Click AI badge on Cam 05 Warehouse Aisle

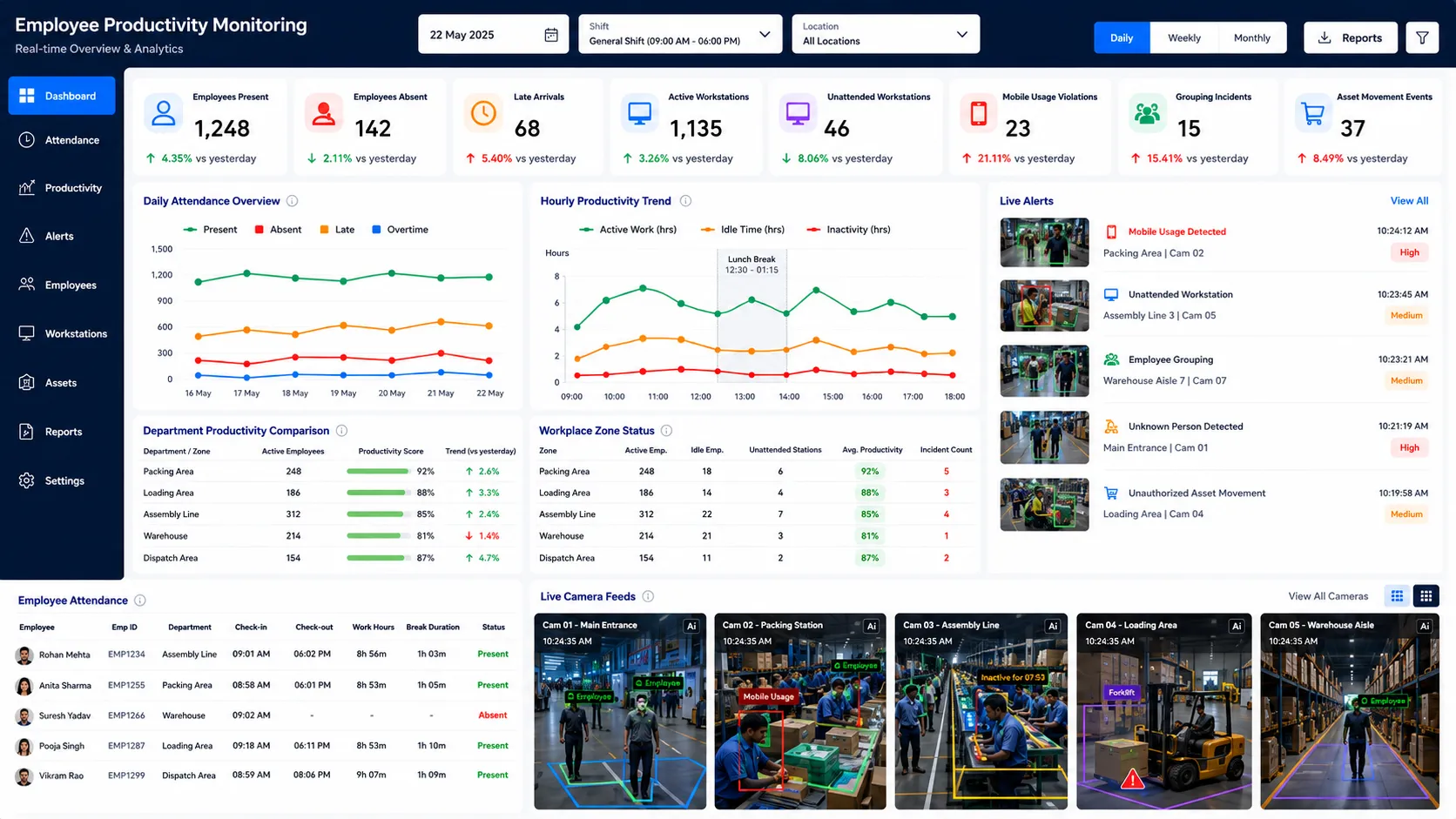pos(1425,626)
